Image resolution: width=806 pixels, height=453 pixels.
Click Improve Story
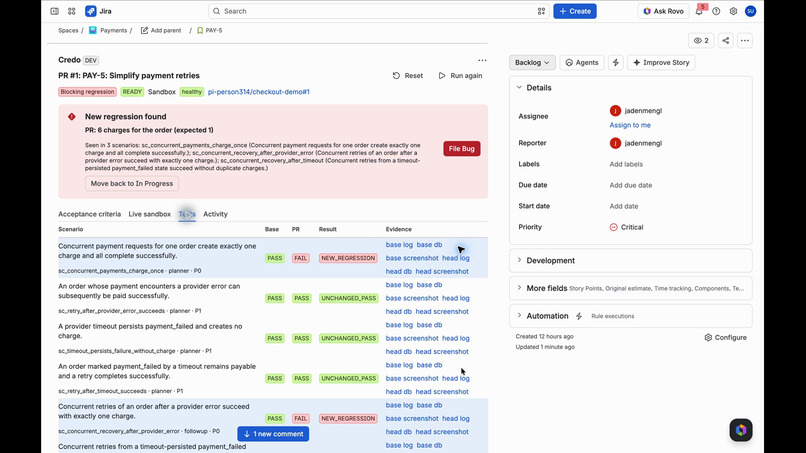click(x=661, y=62)
